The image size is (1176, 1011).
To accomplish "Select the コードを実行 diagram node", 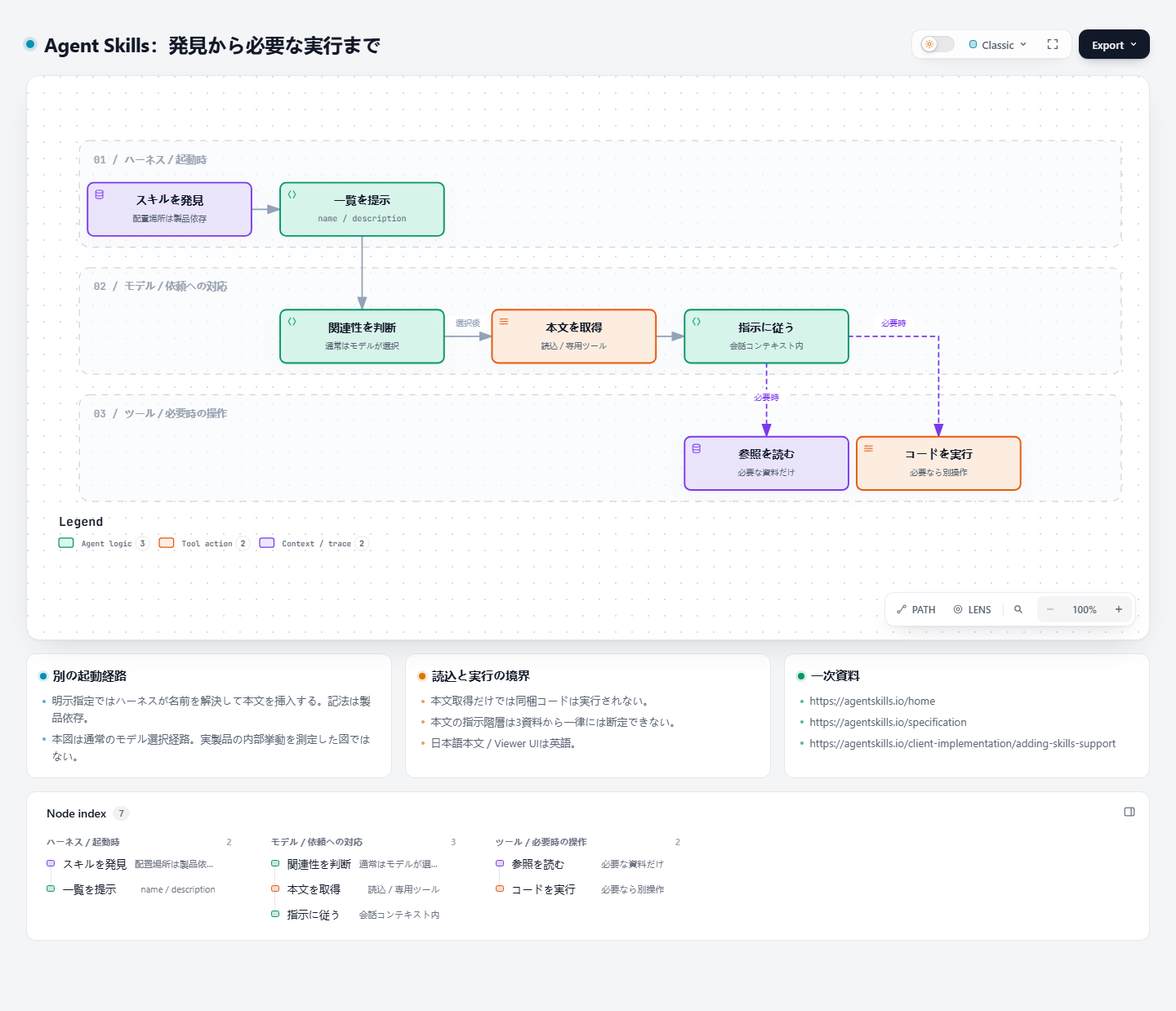I will point(938,463).
